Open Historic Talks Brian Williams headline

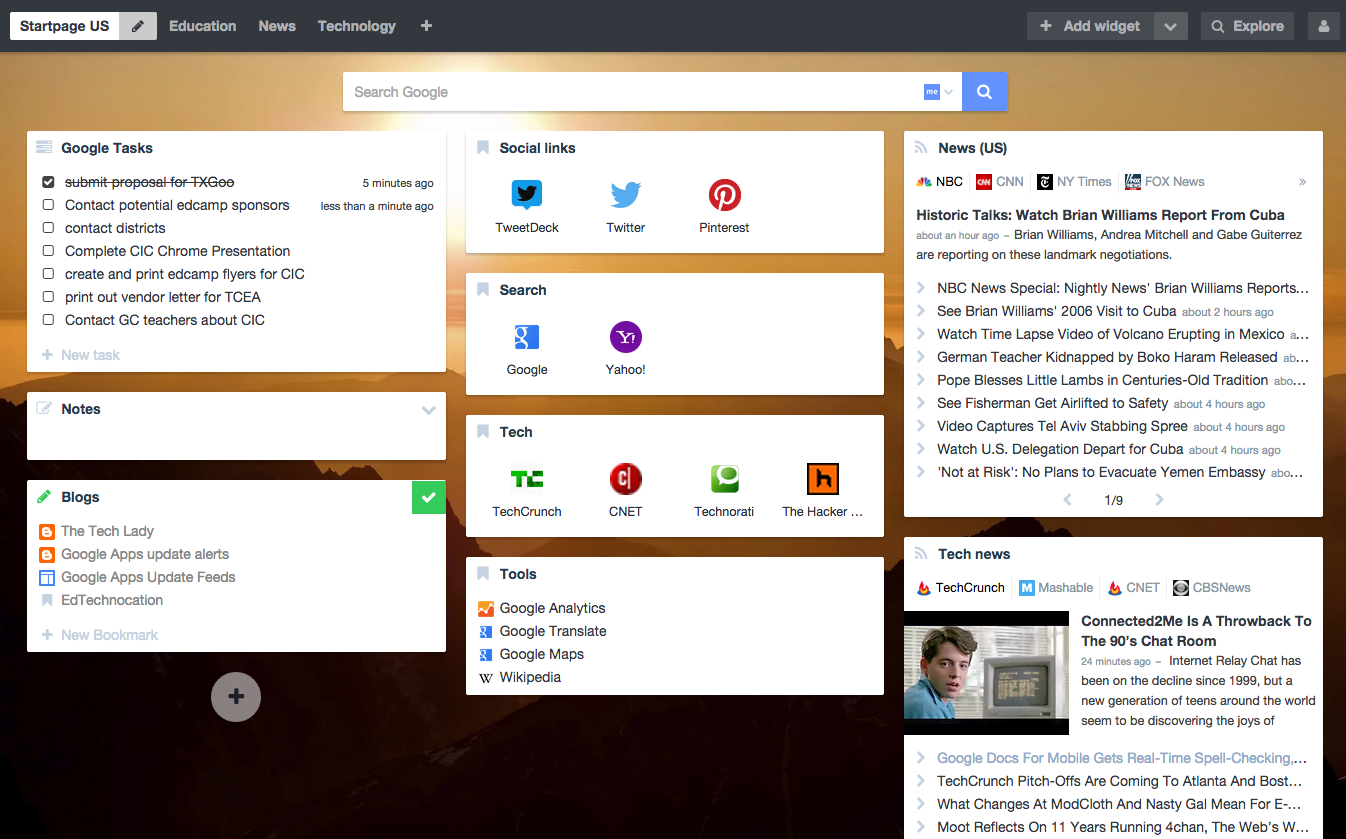[x=1100, y=215]
